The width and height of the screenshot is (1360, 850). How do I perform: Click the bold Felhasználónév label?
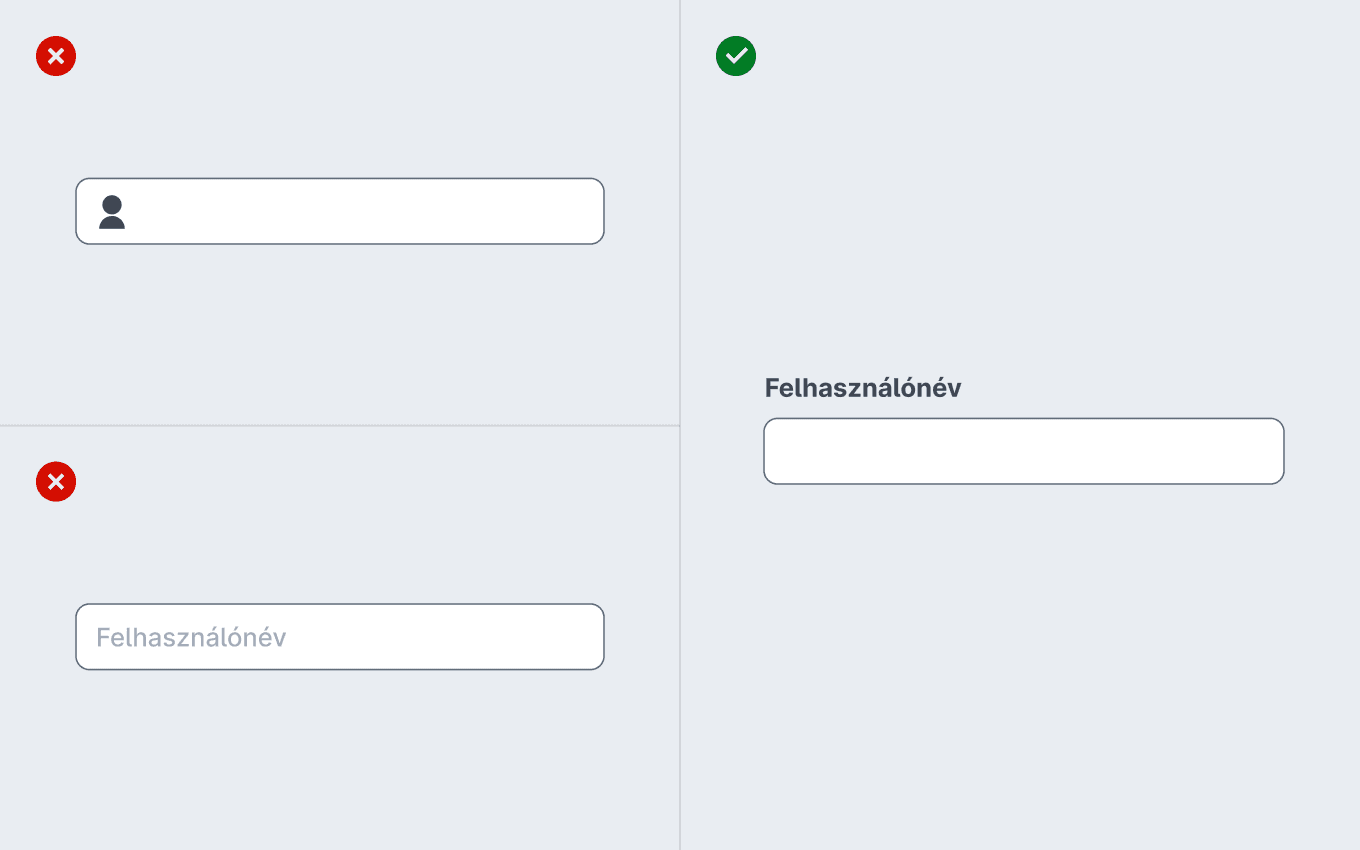(x=863, y=388)
